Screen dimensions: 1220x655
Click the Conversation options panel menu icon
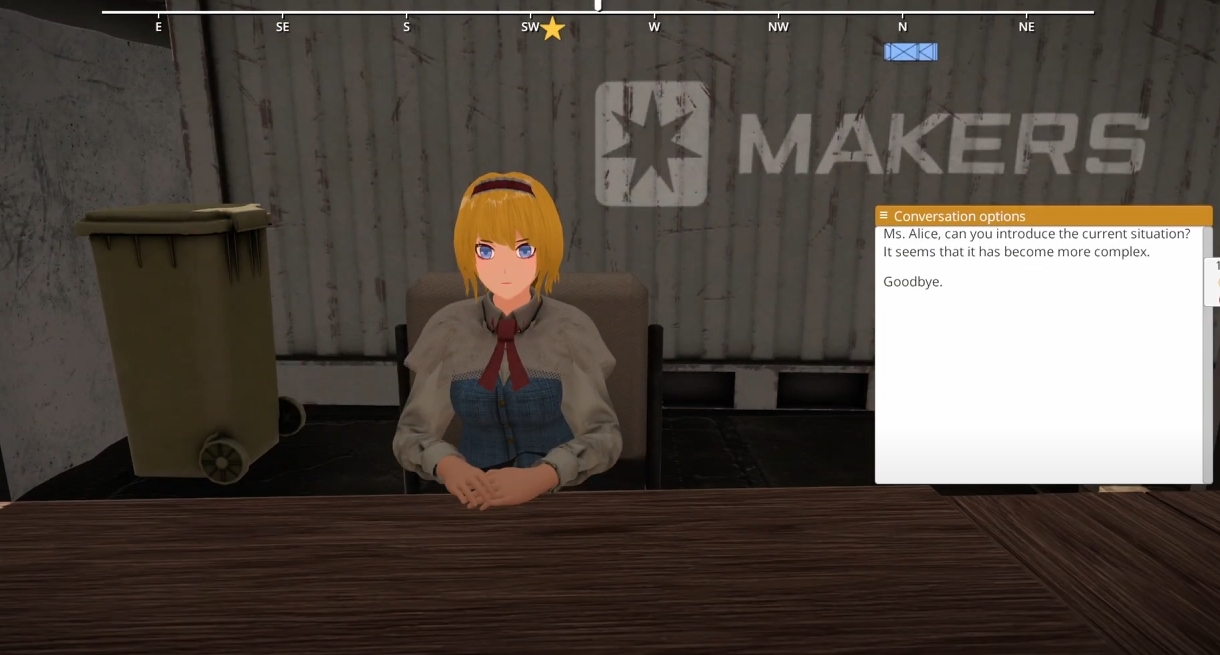(x=884, y=215)
